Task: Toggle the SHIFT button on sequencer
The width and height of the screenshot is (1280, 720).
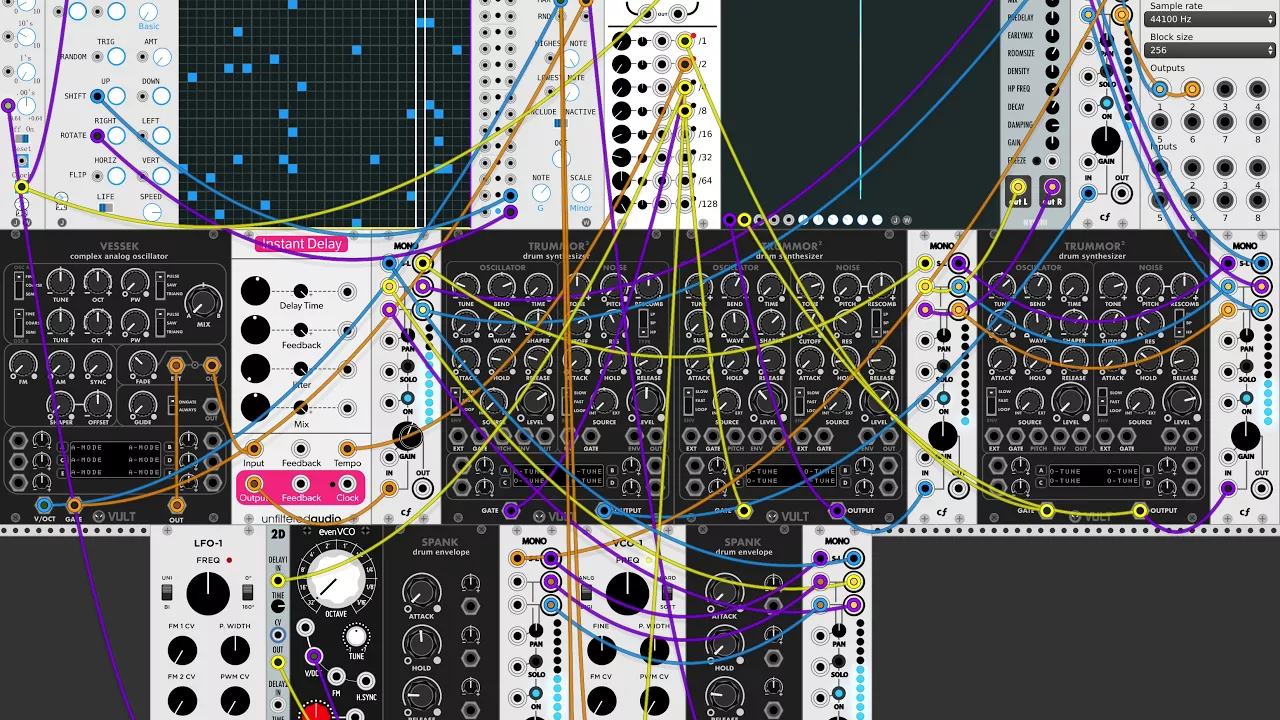Action: click(117, 97)
